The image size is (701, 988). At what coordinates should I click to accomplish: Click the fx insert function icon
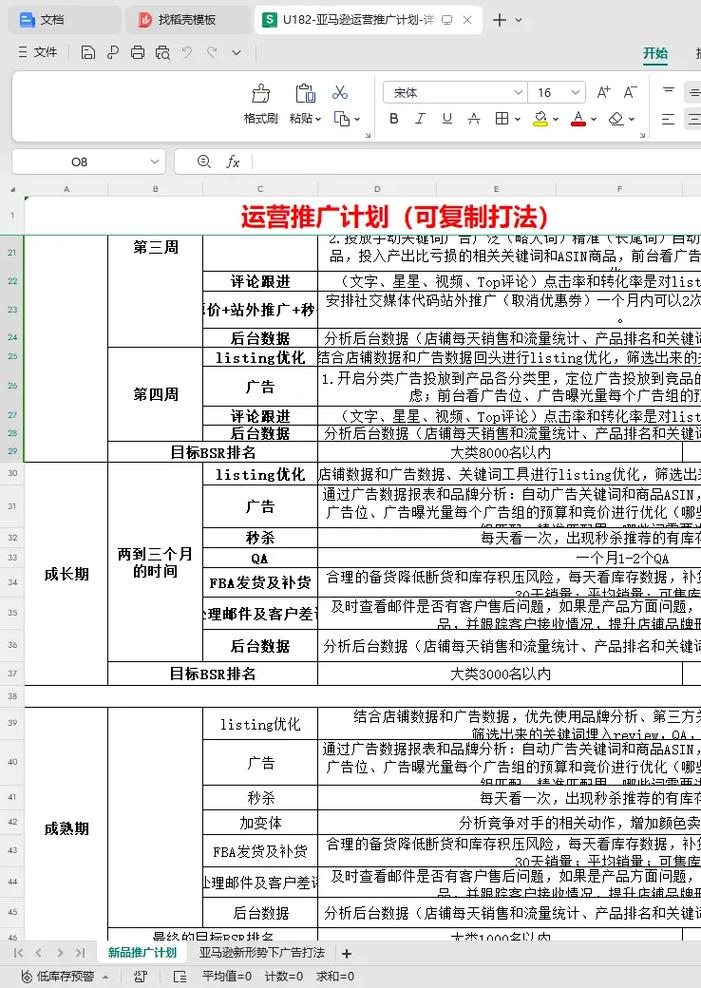click(x=233, y=162)
